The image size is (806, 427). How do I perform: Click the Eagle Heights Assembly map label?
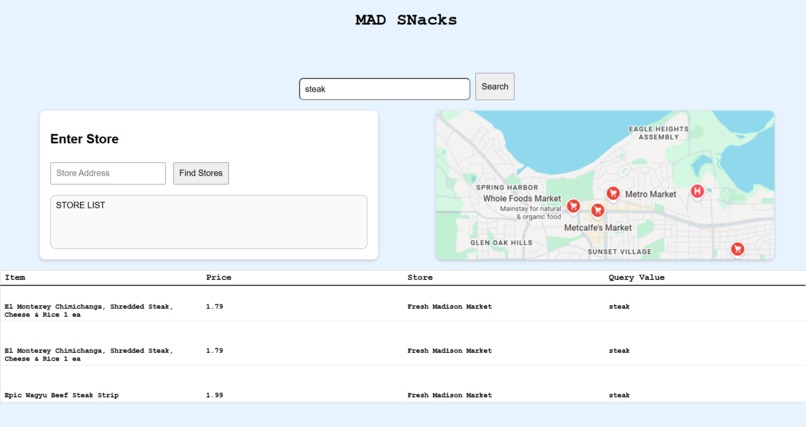coord(658,133)
